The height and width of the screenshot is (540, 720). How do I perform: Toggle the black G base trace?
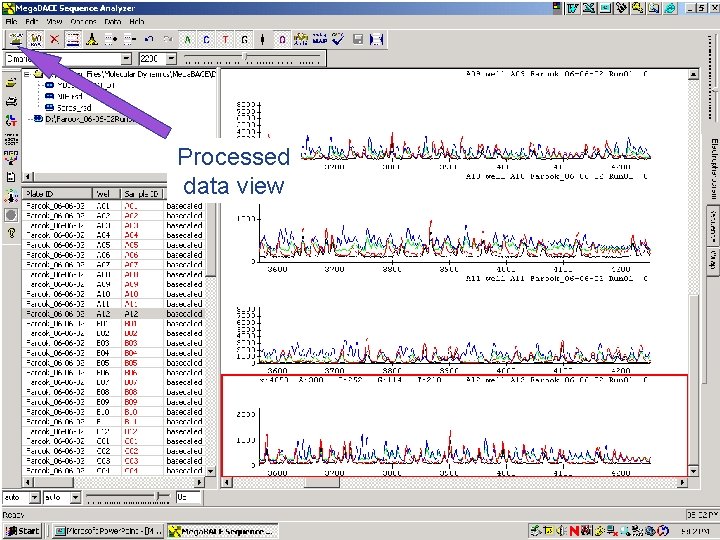tap(244, 39)
